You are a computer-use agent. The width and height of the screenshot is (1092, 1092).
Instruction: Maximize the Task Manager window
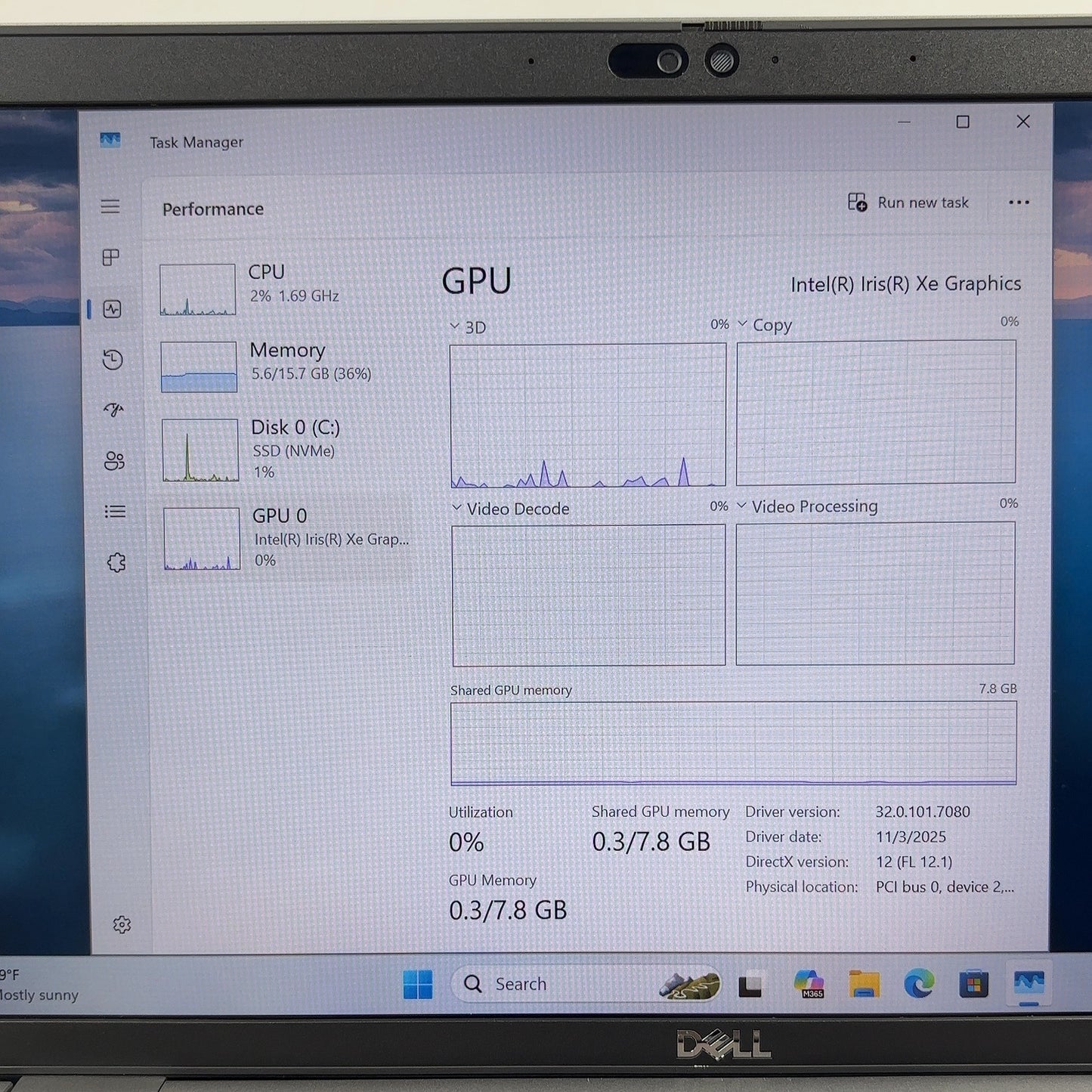963,122
